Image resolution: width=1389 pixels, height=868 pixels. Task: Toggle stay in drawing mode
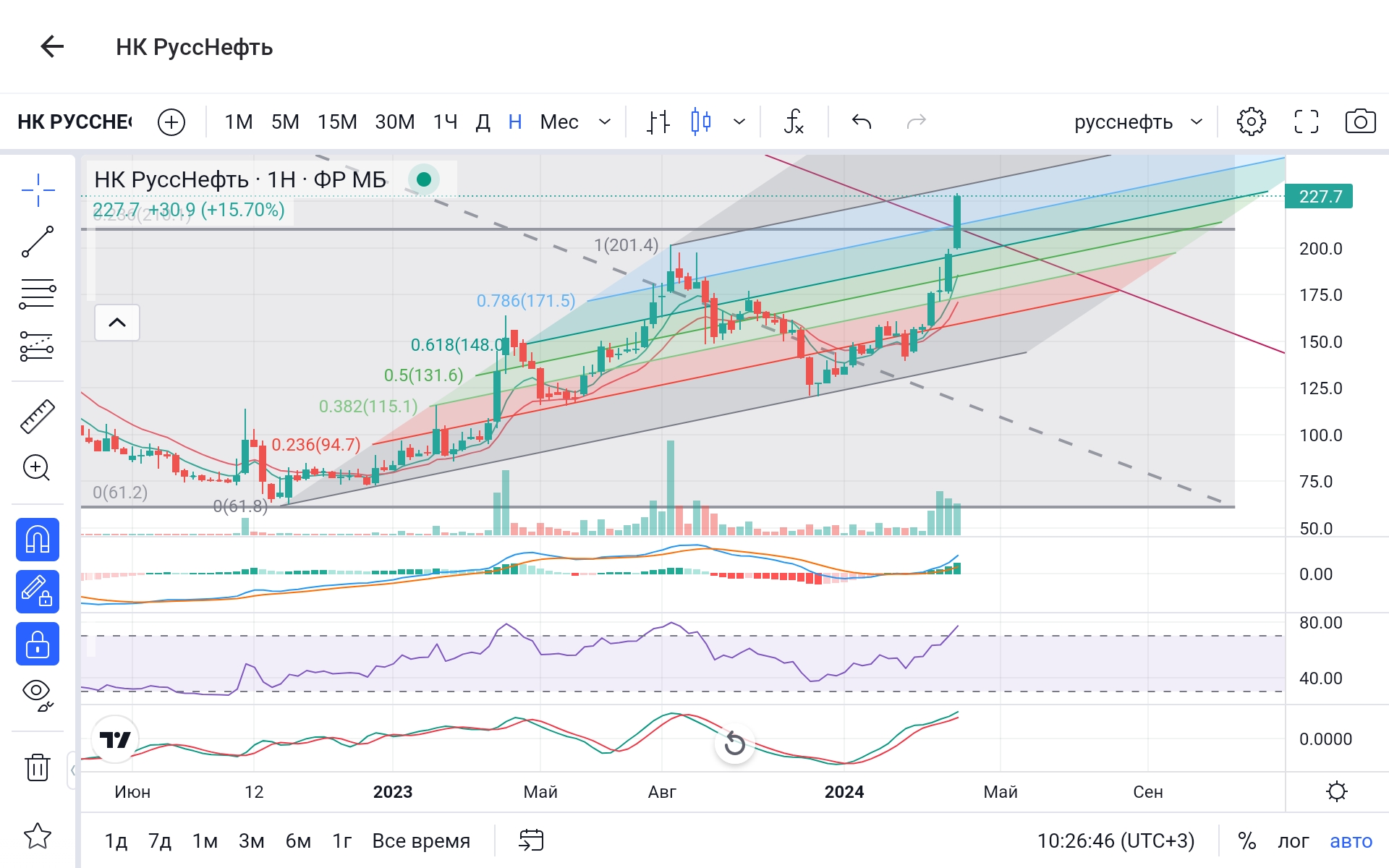coord(38,592)
